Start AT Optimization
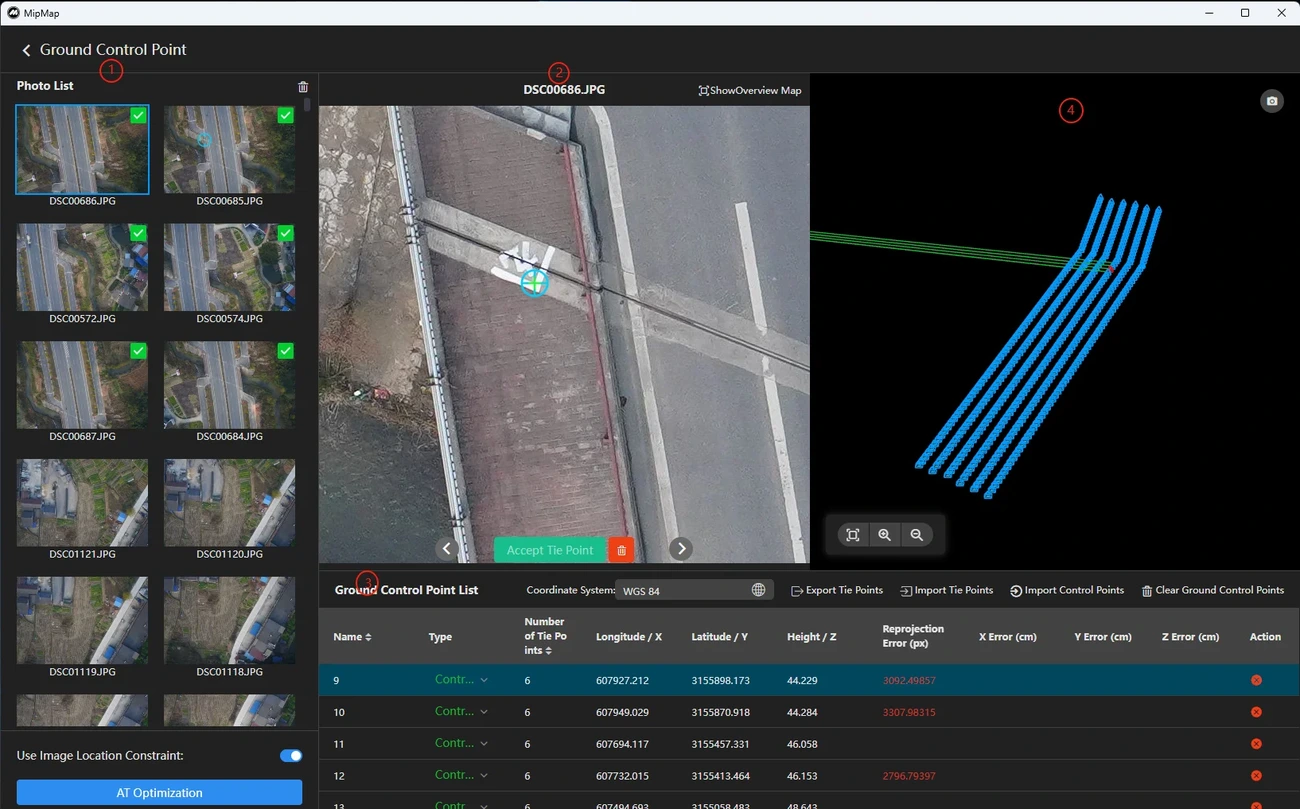 pos(159,791)
